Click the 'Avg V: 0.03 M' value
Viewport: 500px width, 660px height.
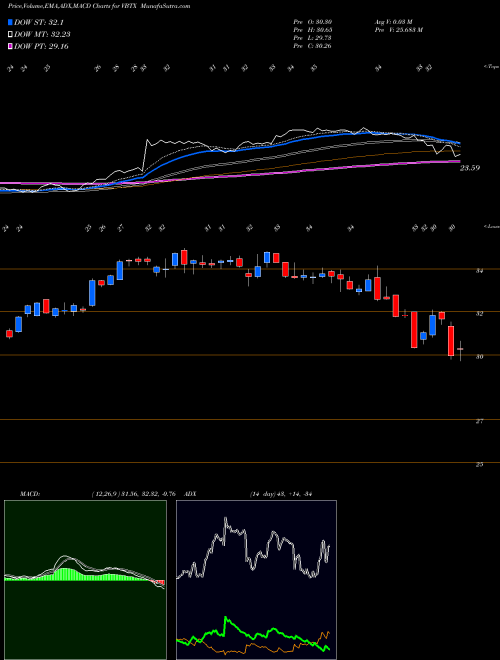click(395, 22)
